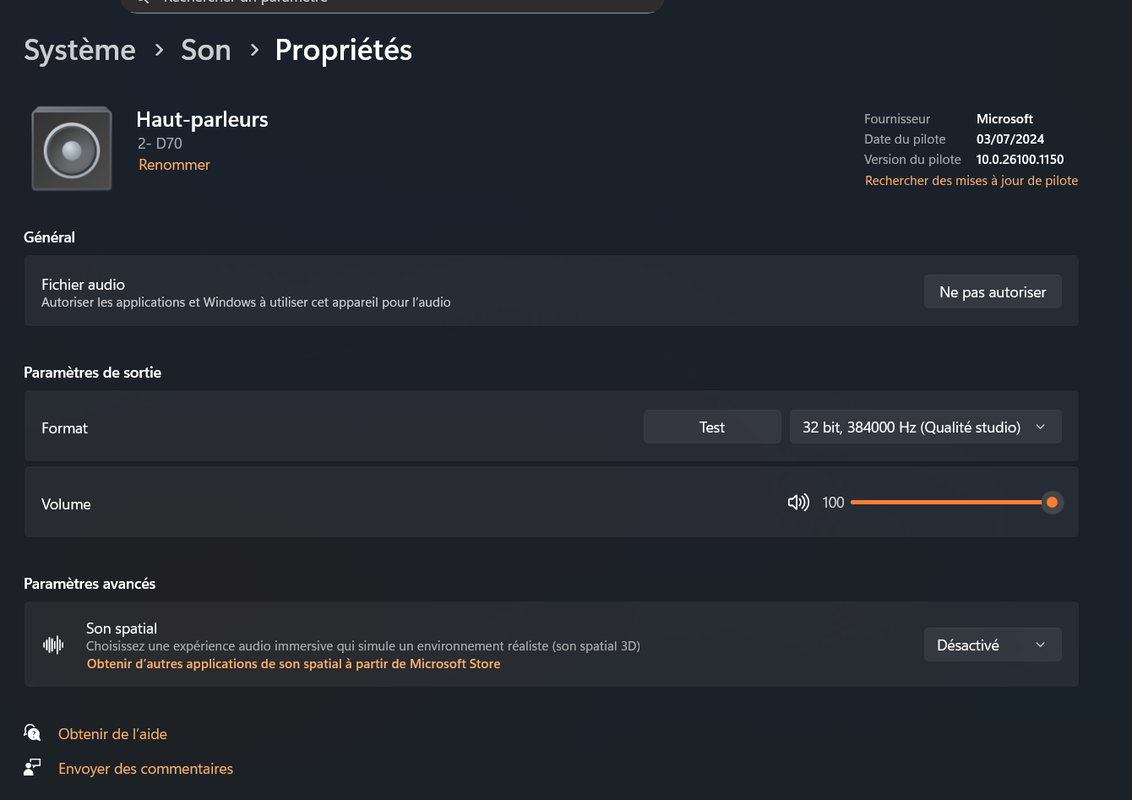The height and width of the screenshot is (800, 1132).
Task: Open the audio format dropdown
Action: [925, 427]
